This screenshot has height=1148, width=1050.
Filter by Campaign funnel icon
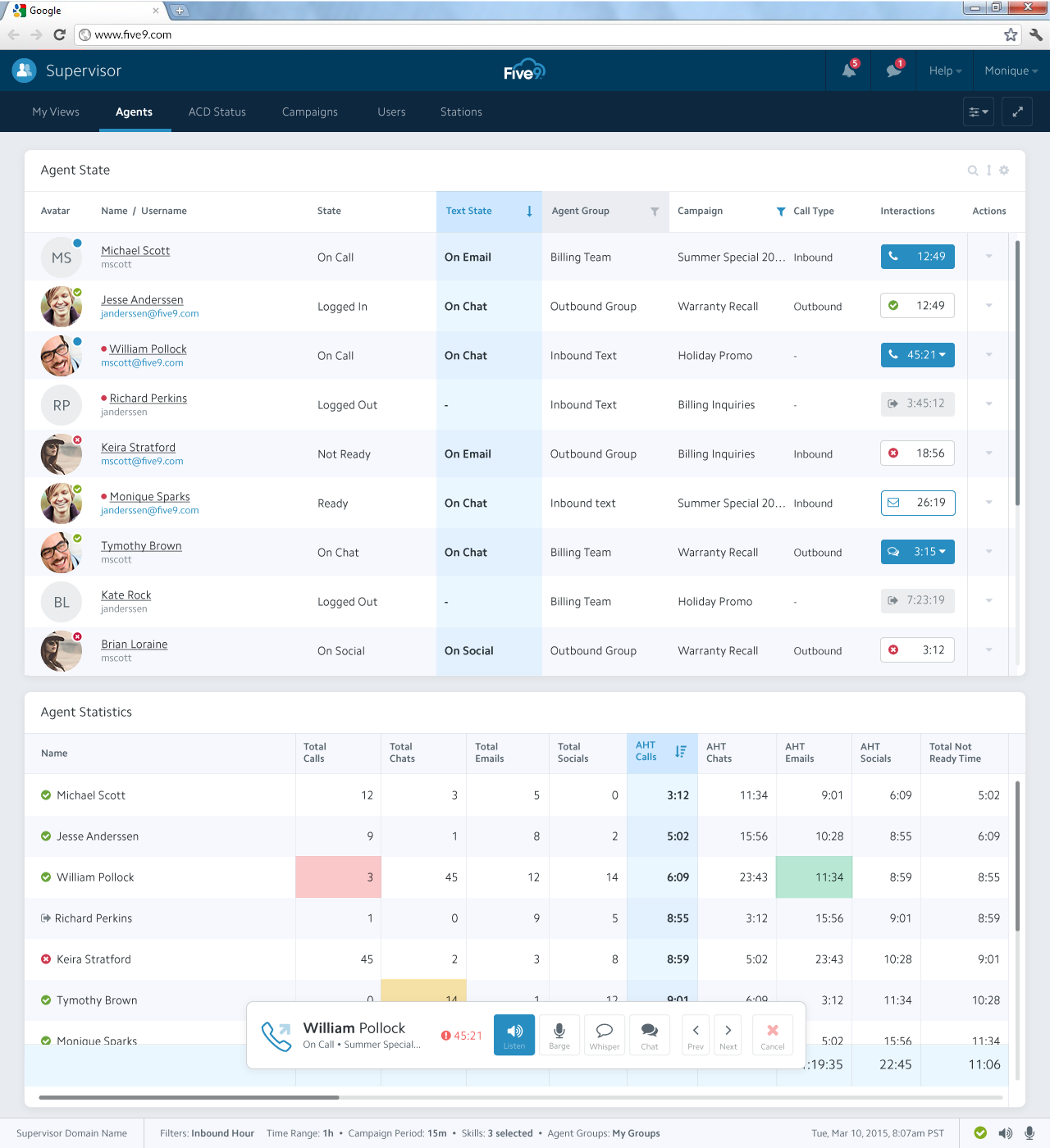pos(781,212)
